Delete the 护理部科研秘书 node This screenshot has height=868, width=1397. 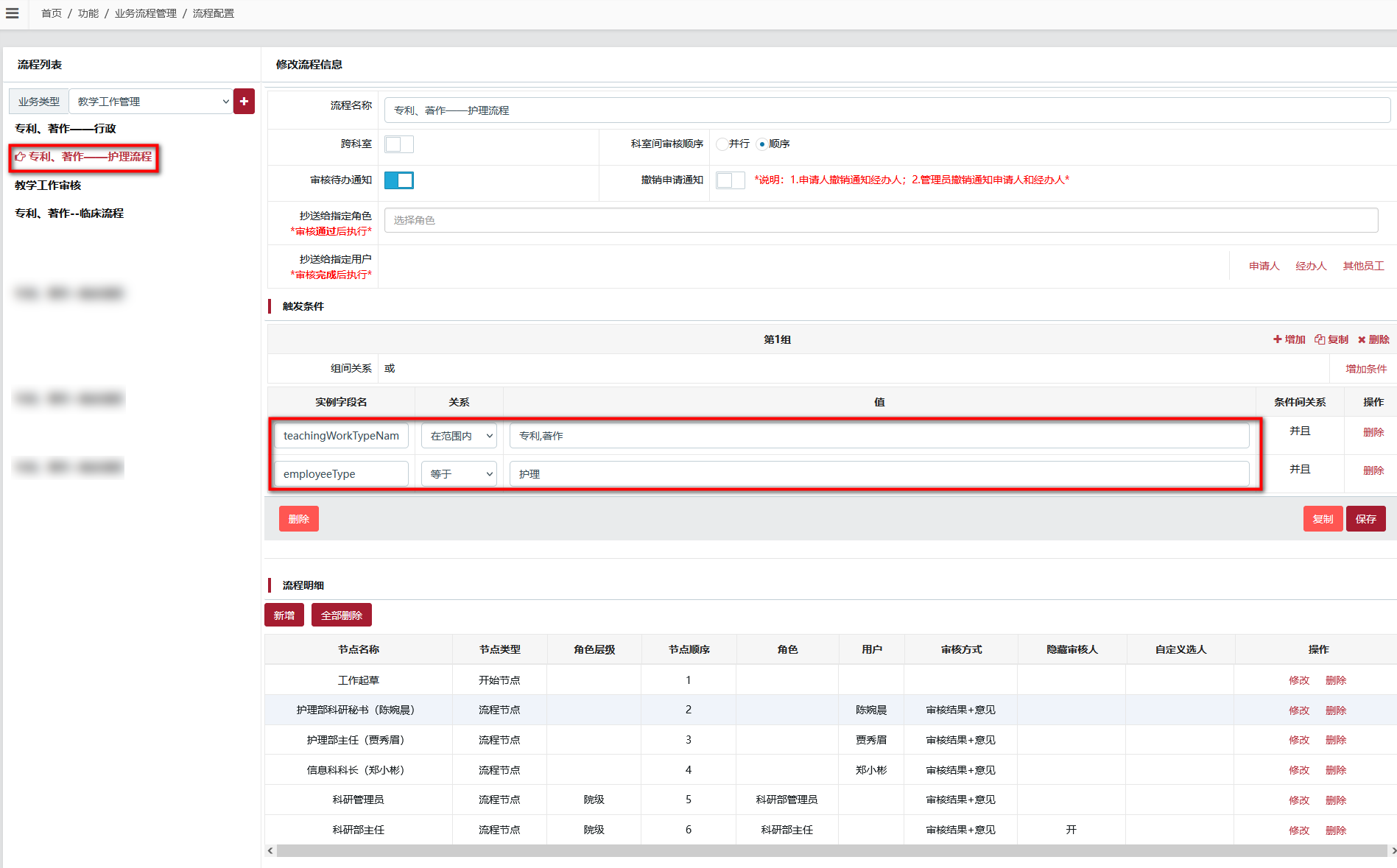tap(1336, 710)
